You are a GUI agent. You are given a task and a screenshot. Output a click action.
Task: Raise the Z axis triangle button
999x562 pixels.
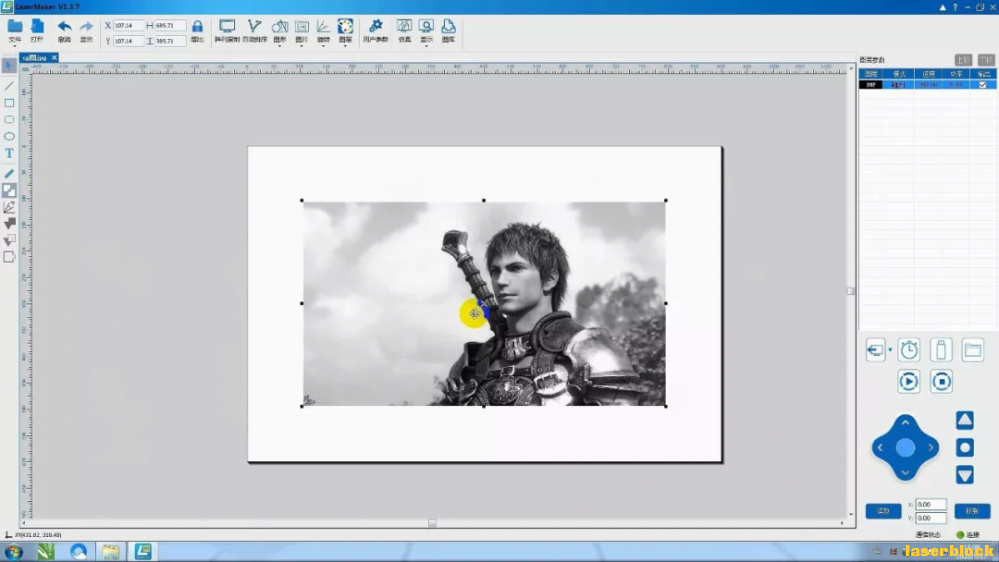pos(965,421)
